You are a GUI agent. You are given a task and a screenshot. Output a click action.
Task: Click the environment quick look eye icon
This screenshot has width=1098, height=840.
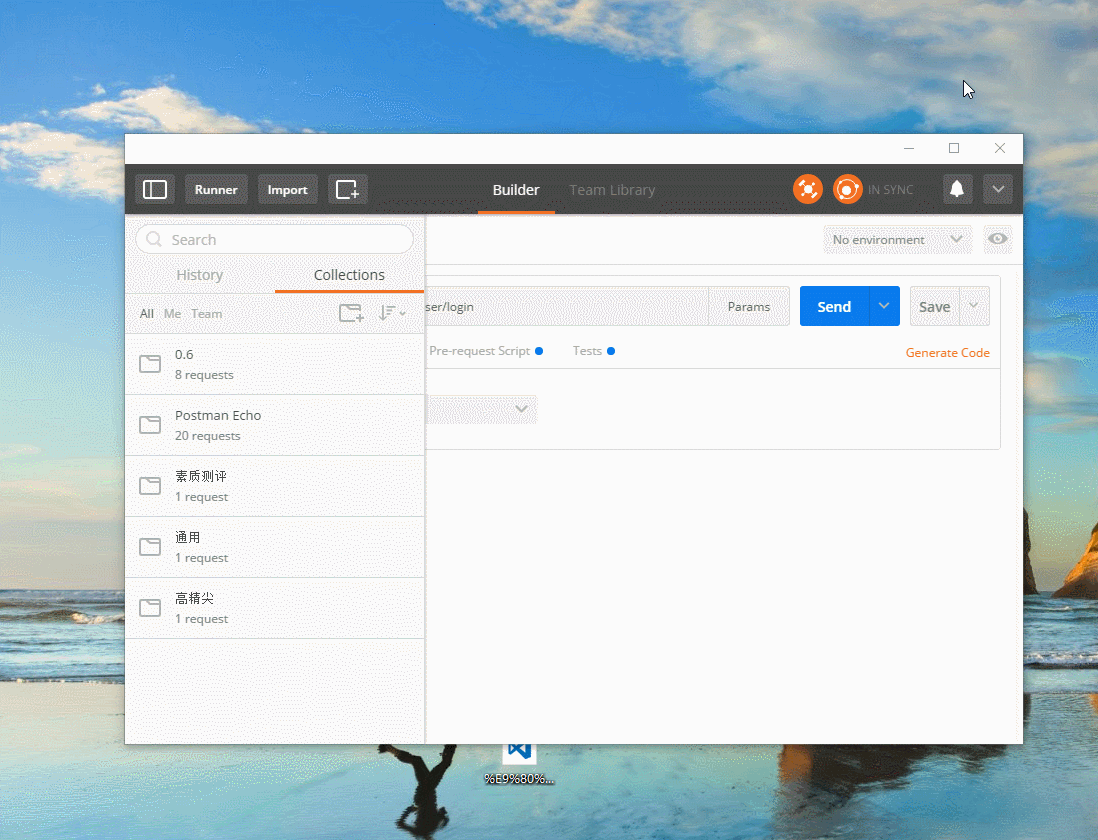997,239
